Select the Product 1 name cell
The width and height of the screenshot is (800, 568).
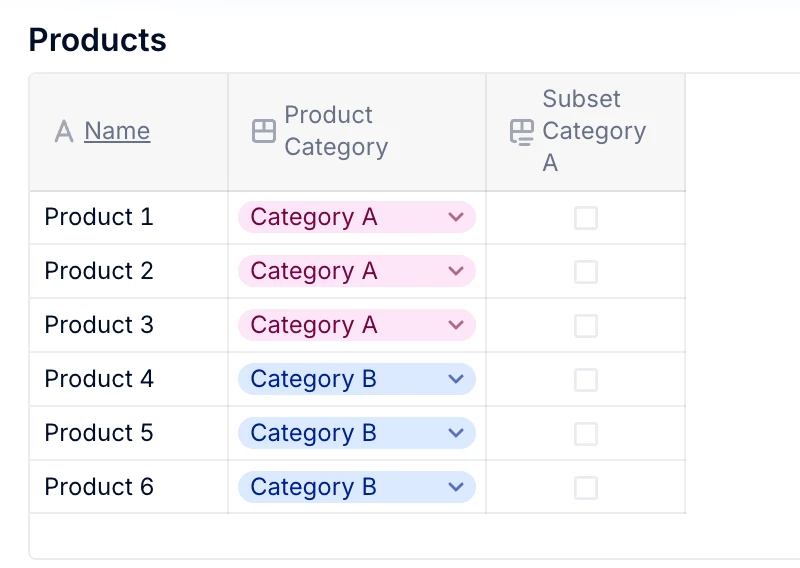click(99, 218)
